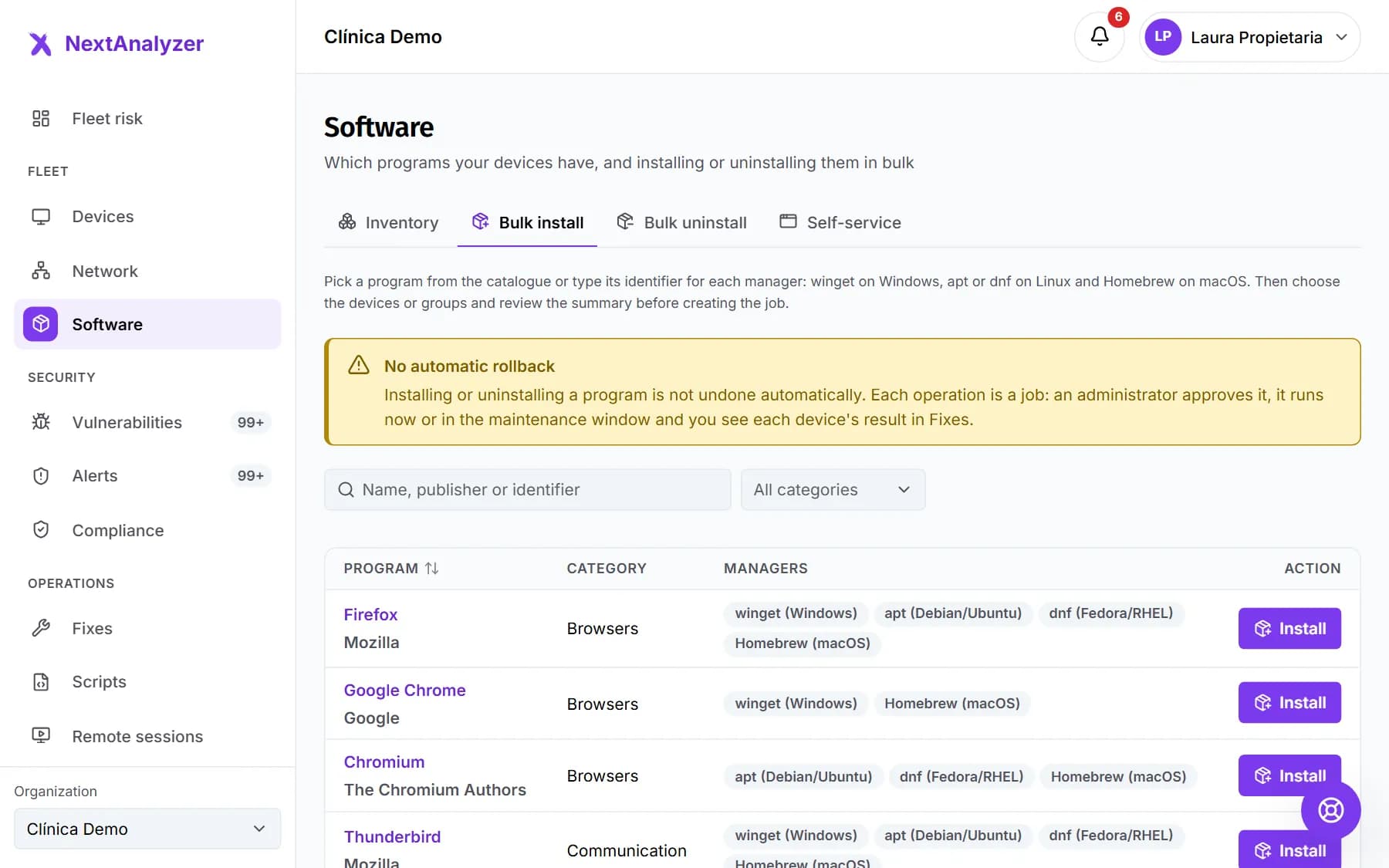The image size is (1389, 868).
Task: Go to Fleet risk page
Action: tap(147, 119)
